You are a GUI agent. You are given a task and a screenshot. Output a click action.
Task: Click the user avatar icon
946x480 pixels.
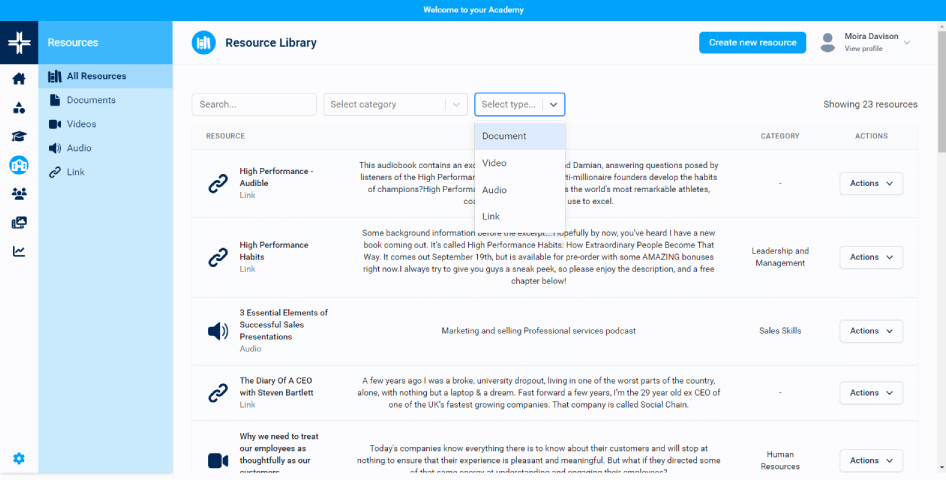[x=827, y=42]
